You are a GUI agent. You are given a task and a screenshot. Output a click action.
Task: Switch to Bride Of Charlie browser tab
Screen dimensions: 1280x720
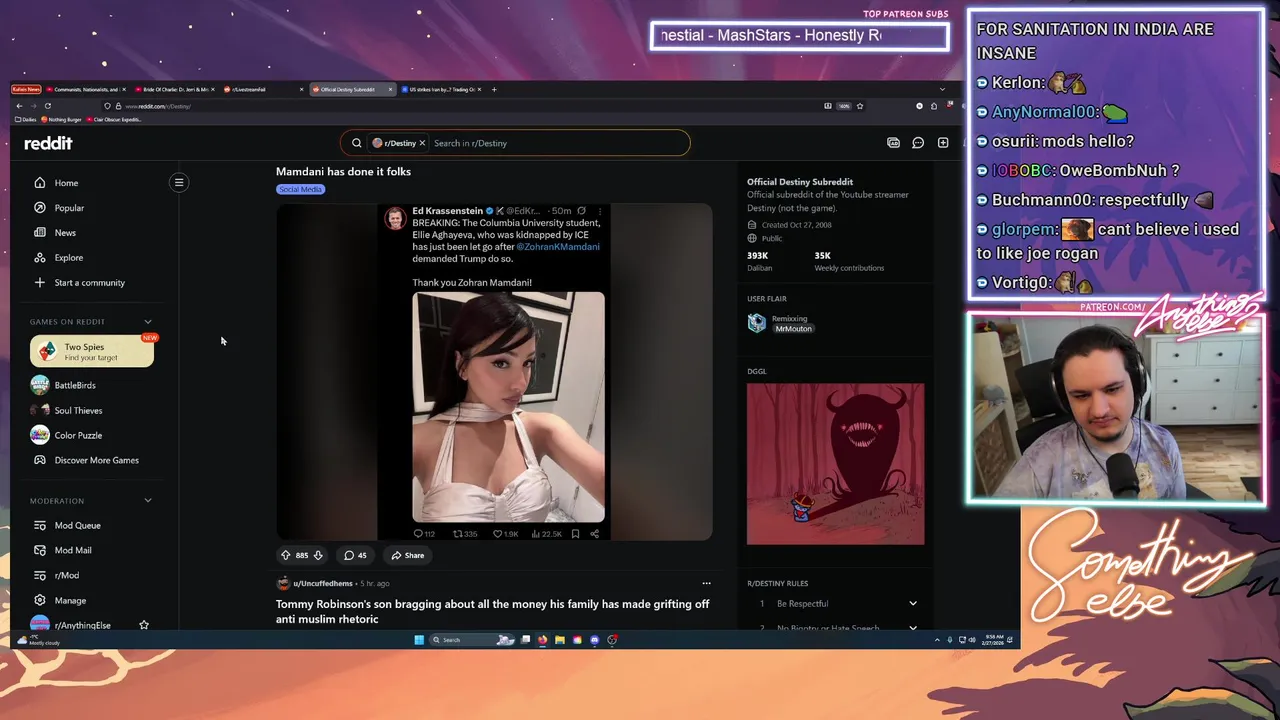point(174,89)
